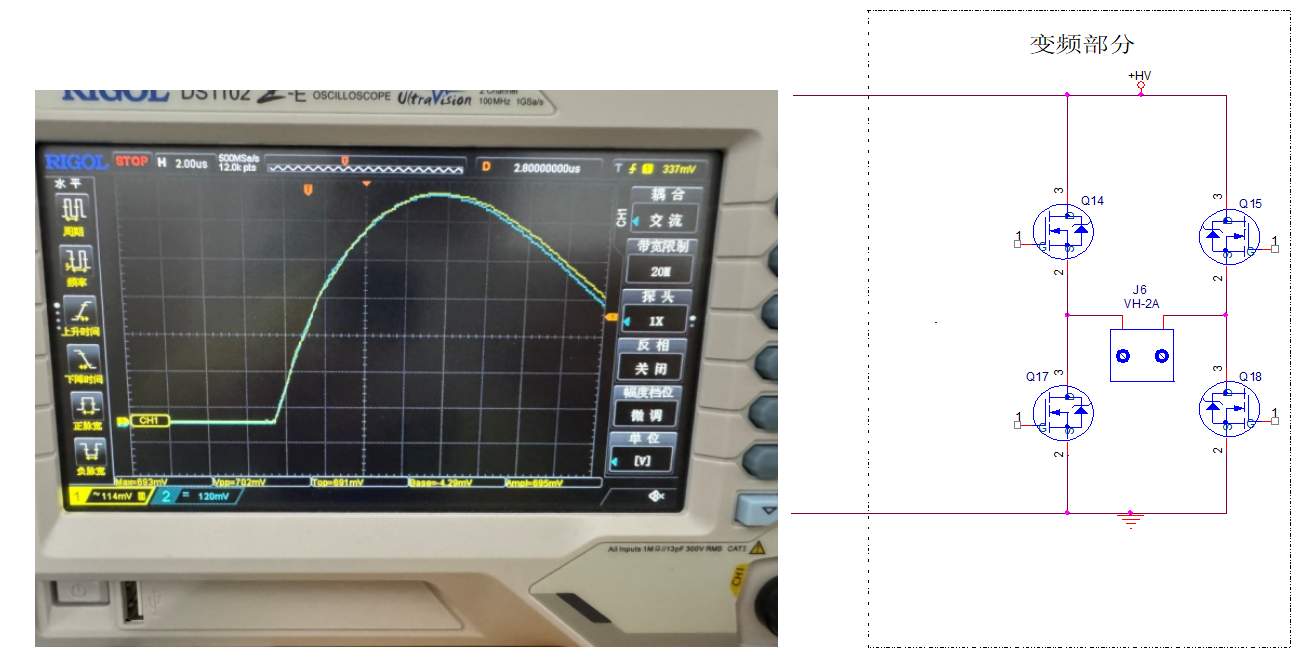1316x666 pixels.
Task: Click the Max=693mV measurement
Action: pyautogui.click(x=140, y=482)
